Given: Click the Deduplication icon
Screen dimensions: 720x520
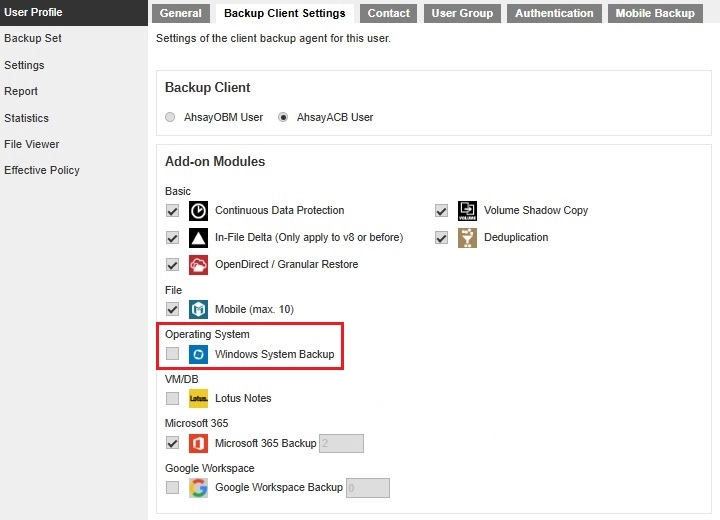Looking at the screenshot, I should (x=467, y=238).
